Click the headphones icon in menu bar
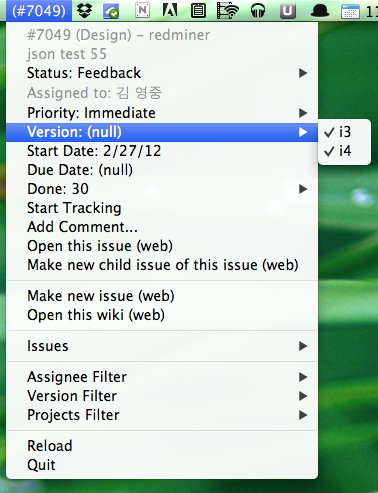Screen dimensions: 378x493 (x=258, y=11)
